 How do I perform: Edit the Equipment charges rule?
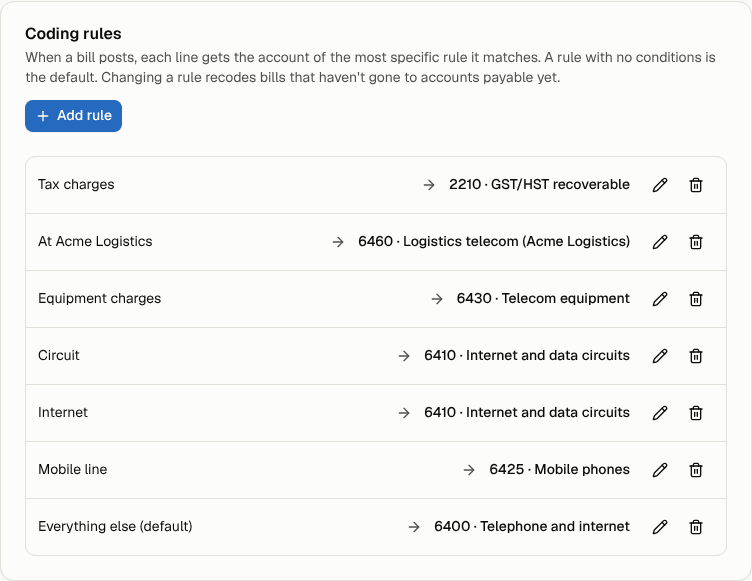[660, 299]
